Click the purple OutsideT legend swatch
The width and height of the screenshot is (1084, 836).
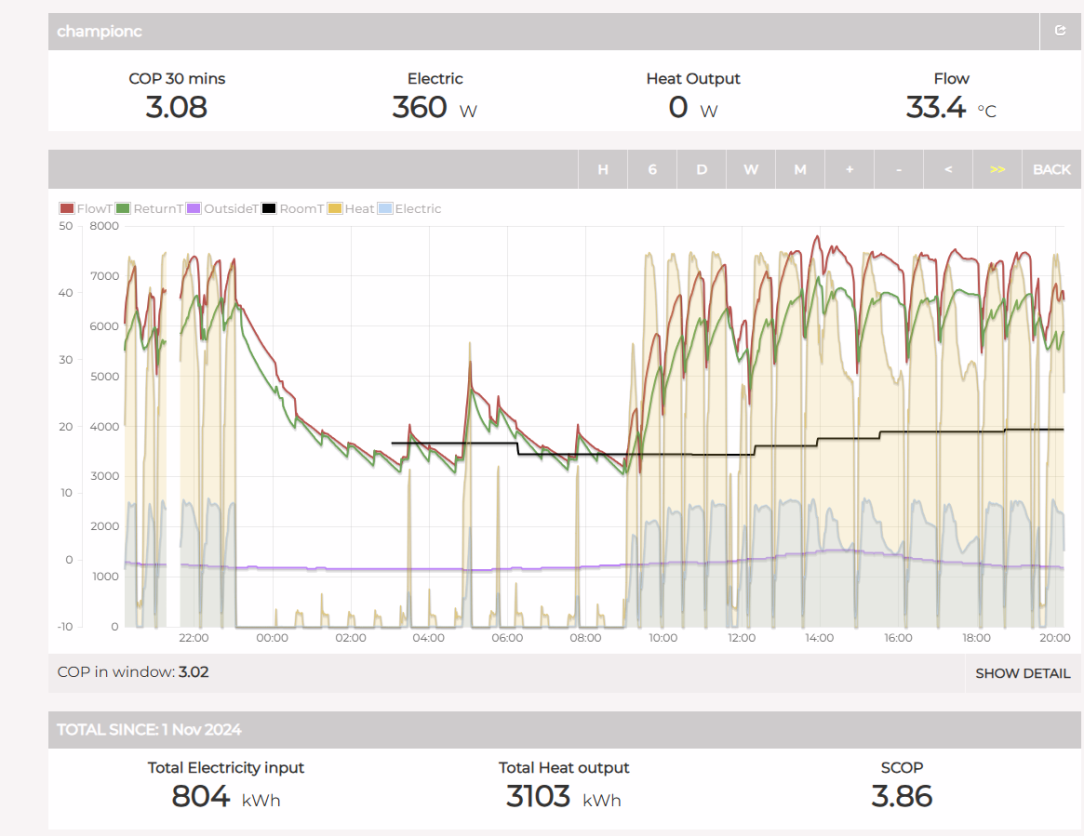pos(194,208)
